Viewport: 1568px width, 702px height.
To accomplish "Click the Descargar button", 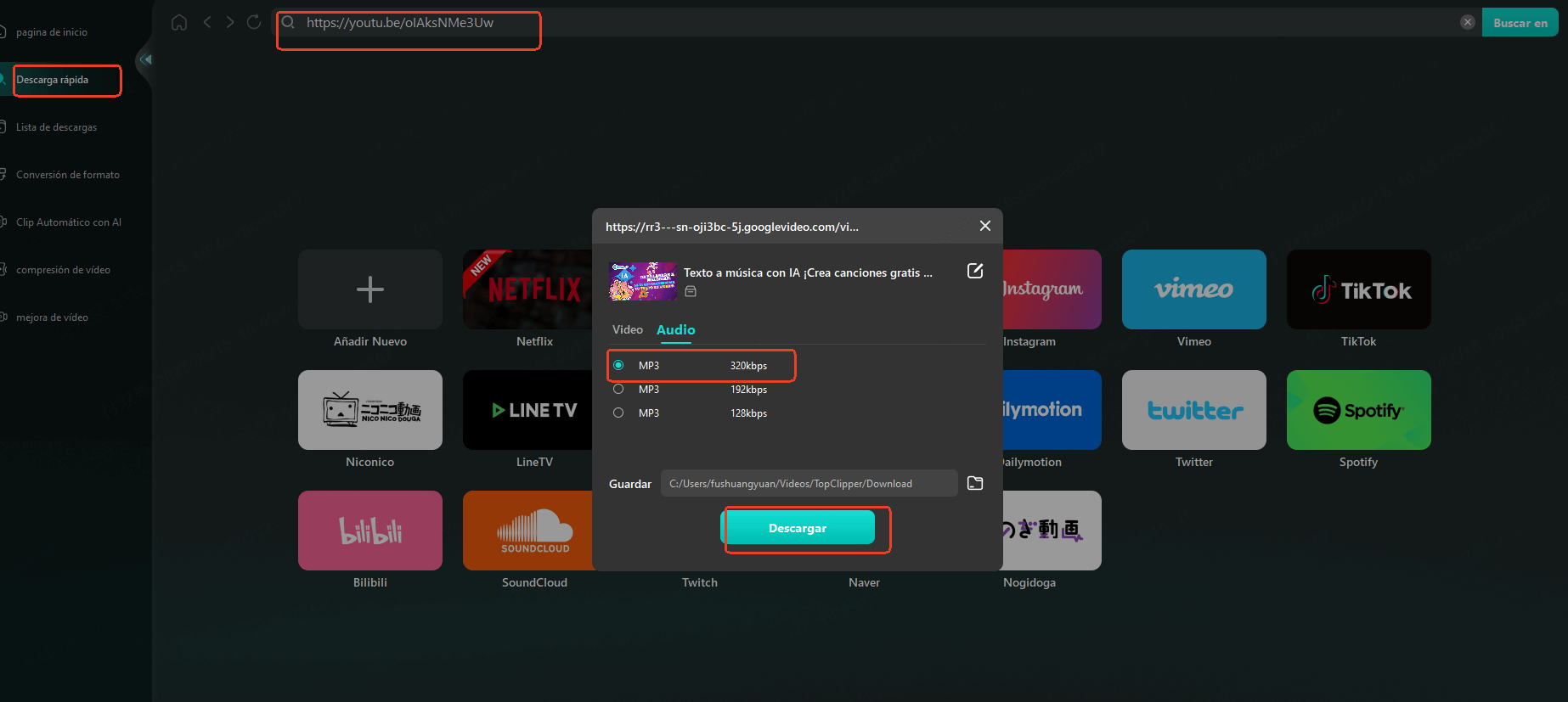I will pyautogui.click(x=798, y=527).
